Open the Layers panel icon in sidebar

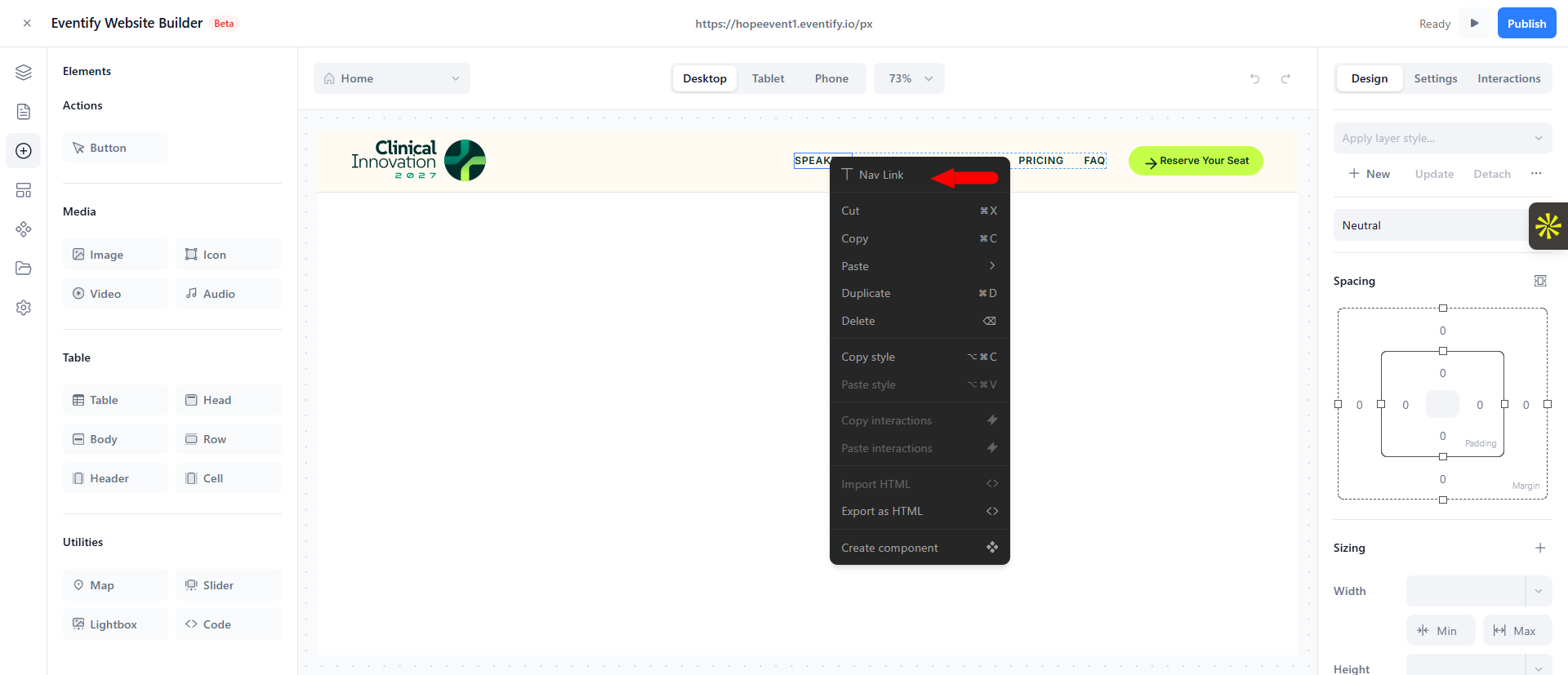24,73
